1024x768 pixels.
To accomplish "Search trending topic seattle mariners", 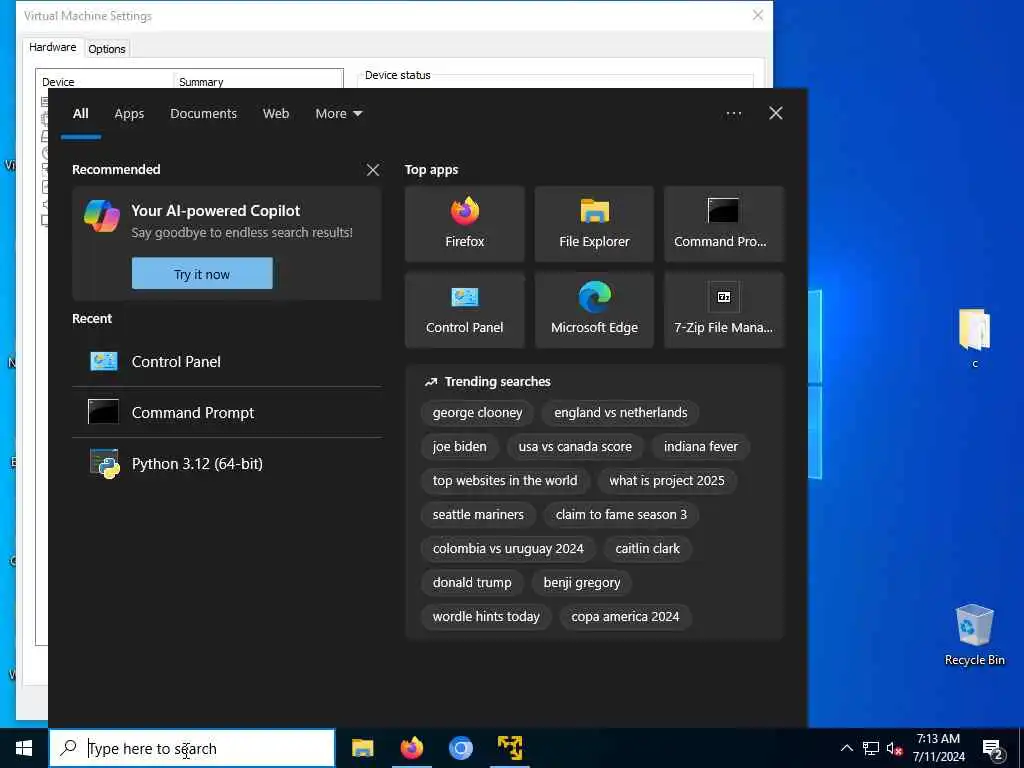I will (478, 515).
